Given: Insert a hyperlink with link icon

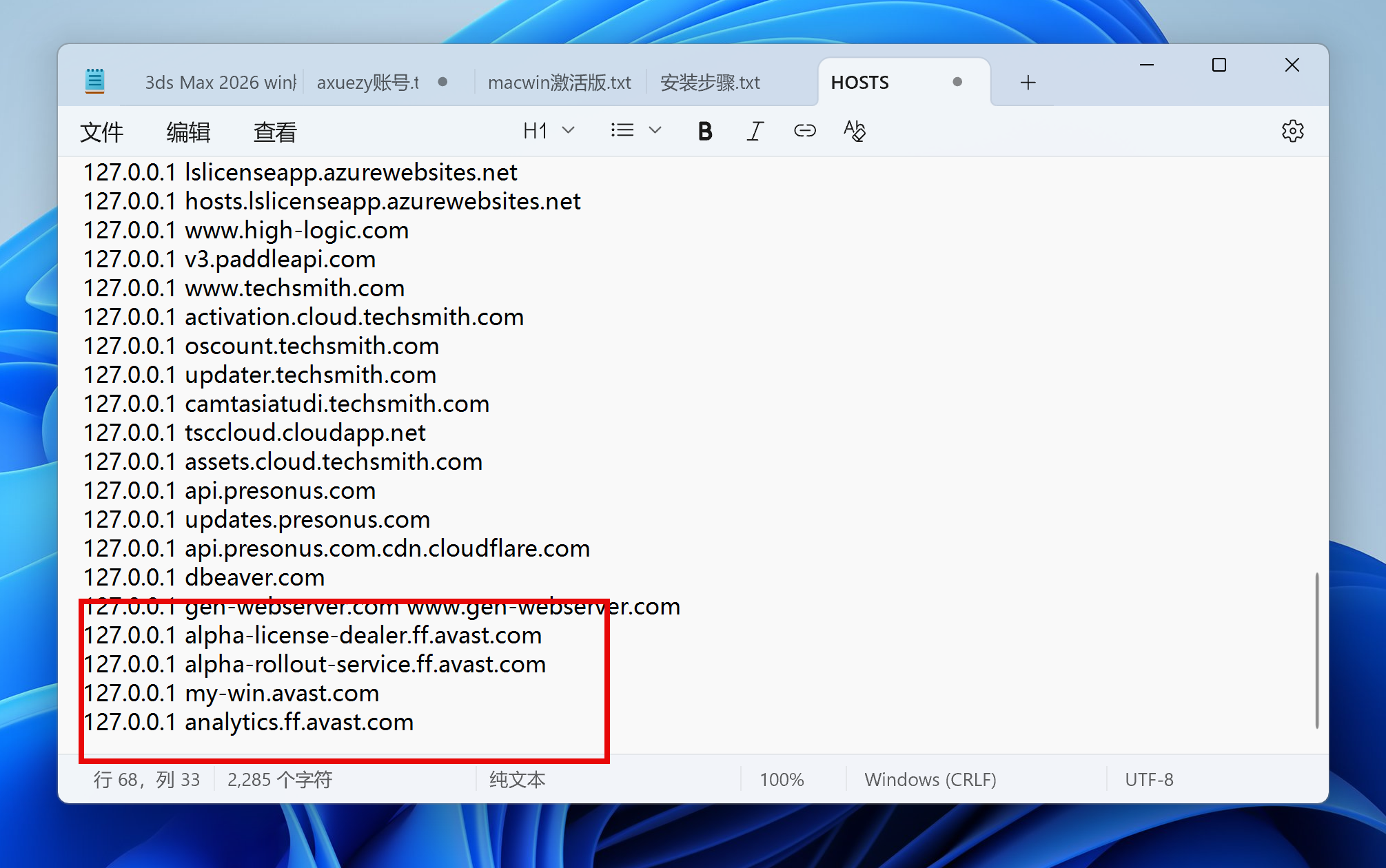Looking at the screenshot, I should [804, 131].
